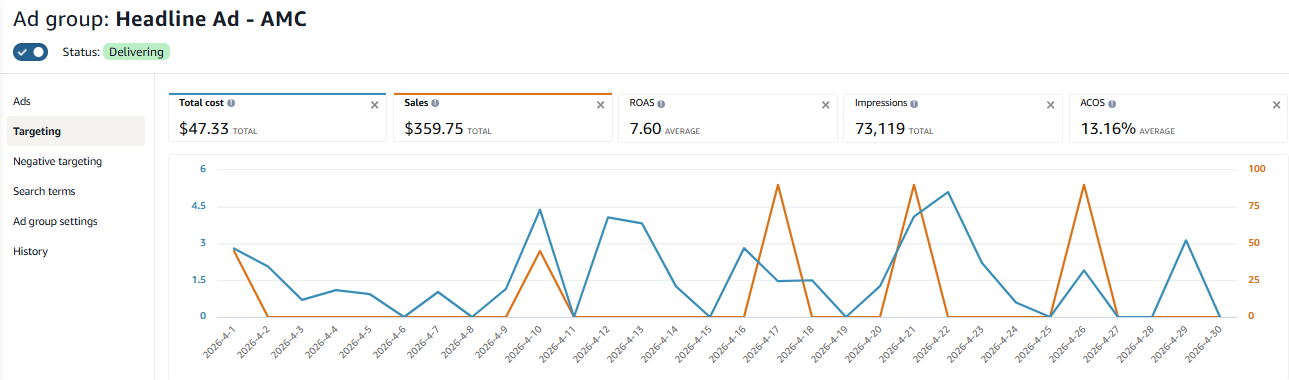Click the 7.60 ROAS value
This screenshot has width=1289, height=380.
click(645, 128)
